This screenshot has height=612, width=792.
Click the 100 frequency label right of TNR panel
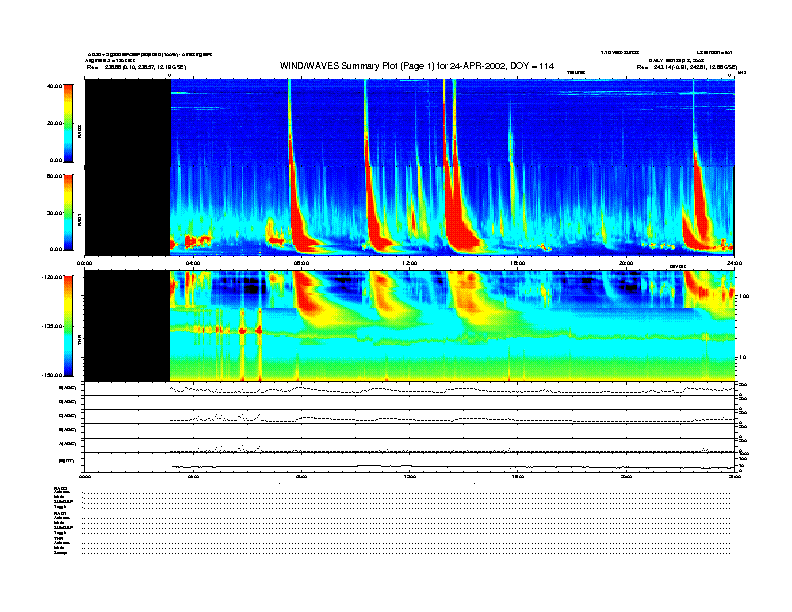[x=745, y=296]
